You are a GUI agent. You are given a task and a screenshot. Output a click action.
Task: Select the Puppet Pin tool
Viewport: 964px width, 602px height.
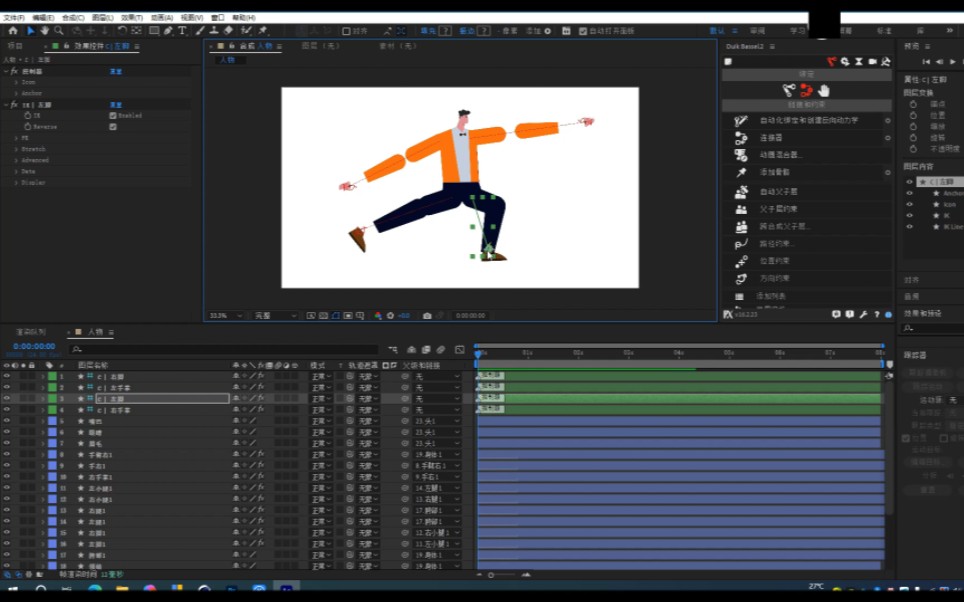coord(262,31)
